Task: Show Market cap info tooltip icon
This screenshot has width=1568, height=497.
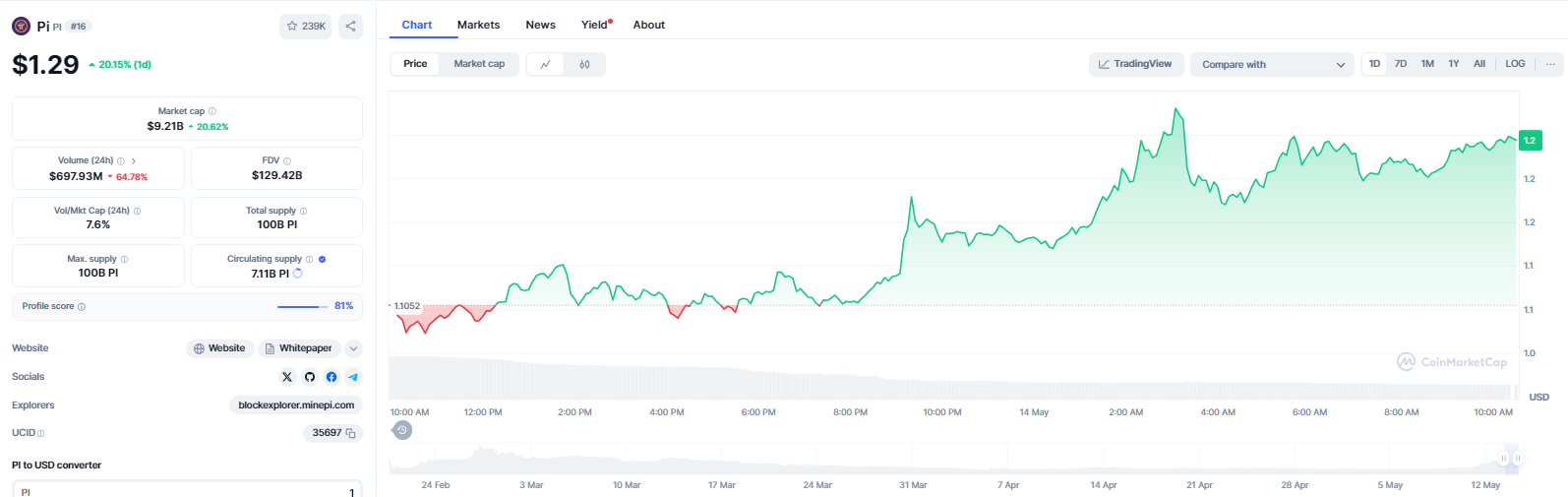Action: (x=212, y=111)
